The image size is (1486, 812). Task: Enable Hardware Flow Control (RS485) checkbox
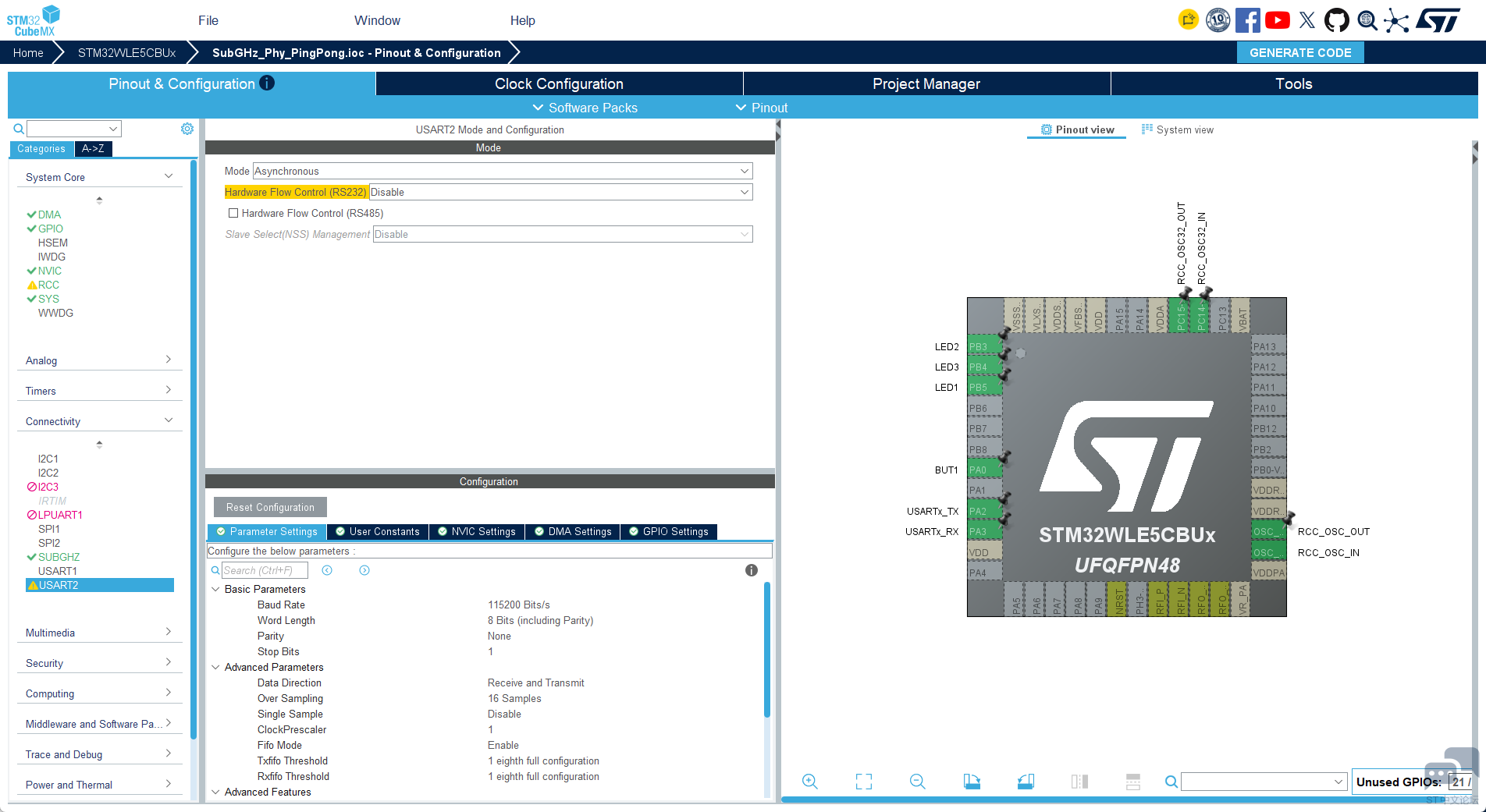click(x=233, y=213)
